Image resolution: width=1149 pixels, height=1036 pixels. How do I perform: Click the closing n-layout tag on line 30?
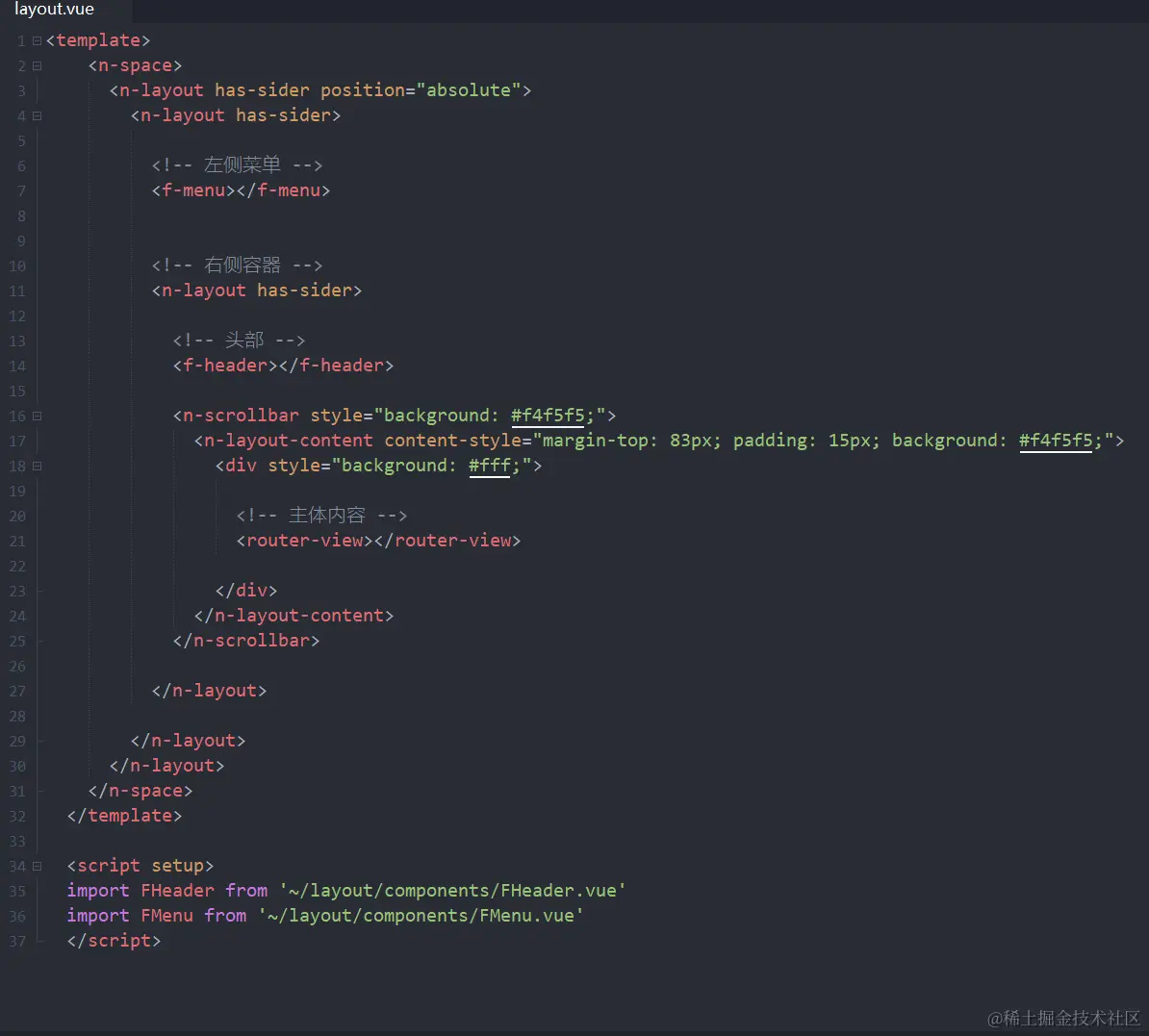tap(166, 766)
